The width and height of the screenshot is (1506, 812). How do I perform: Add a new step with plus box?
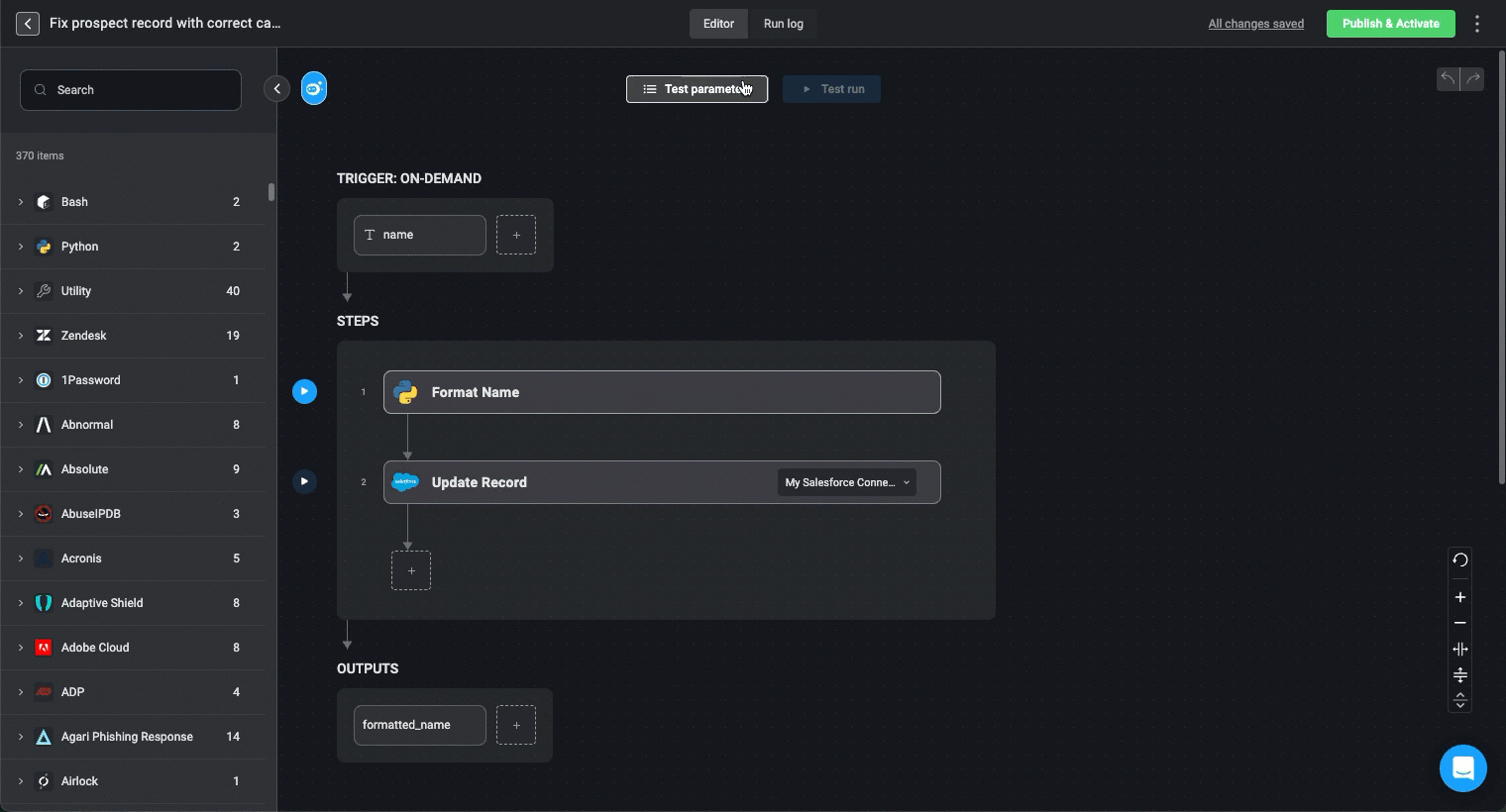411,570
